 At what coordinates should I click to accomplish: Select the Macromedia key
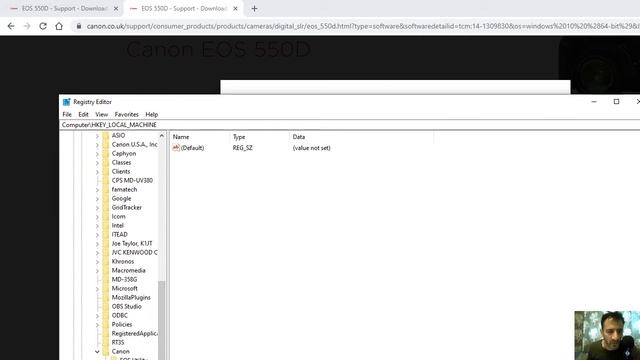click(x=129, y=270)
